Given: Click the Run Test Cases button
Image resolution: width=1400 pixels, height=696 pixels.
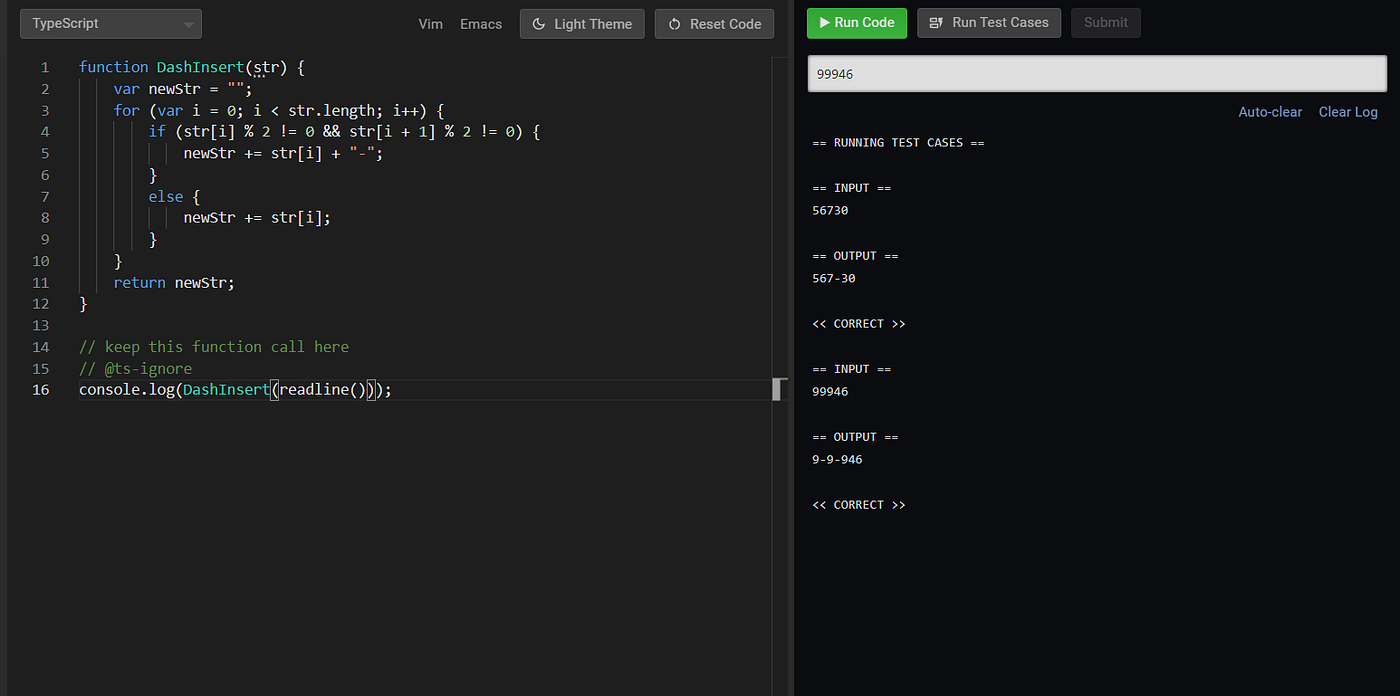Looking at the screenshot, I should click(989, 22).
